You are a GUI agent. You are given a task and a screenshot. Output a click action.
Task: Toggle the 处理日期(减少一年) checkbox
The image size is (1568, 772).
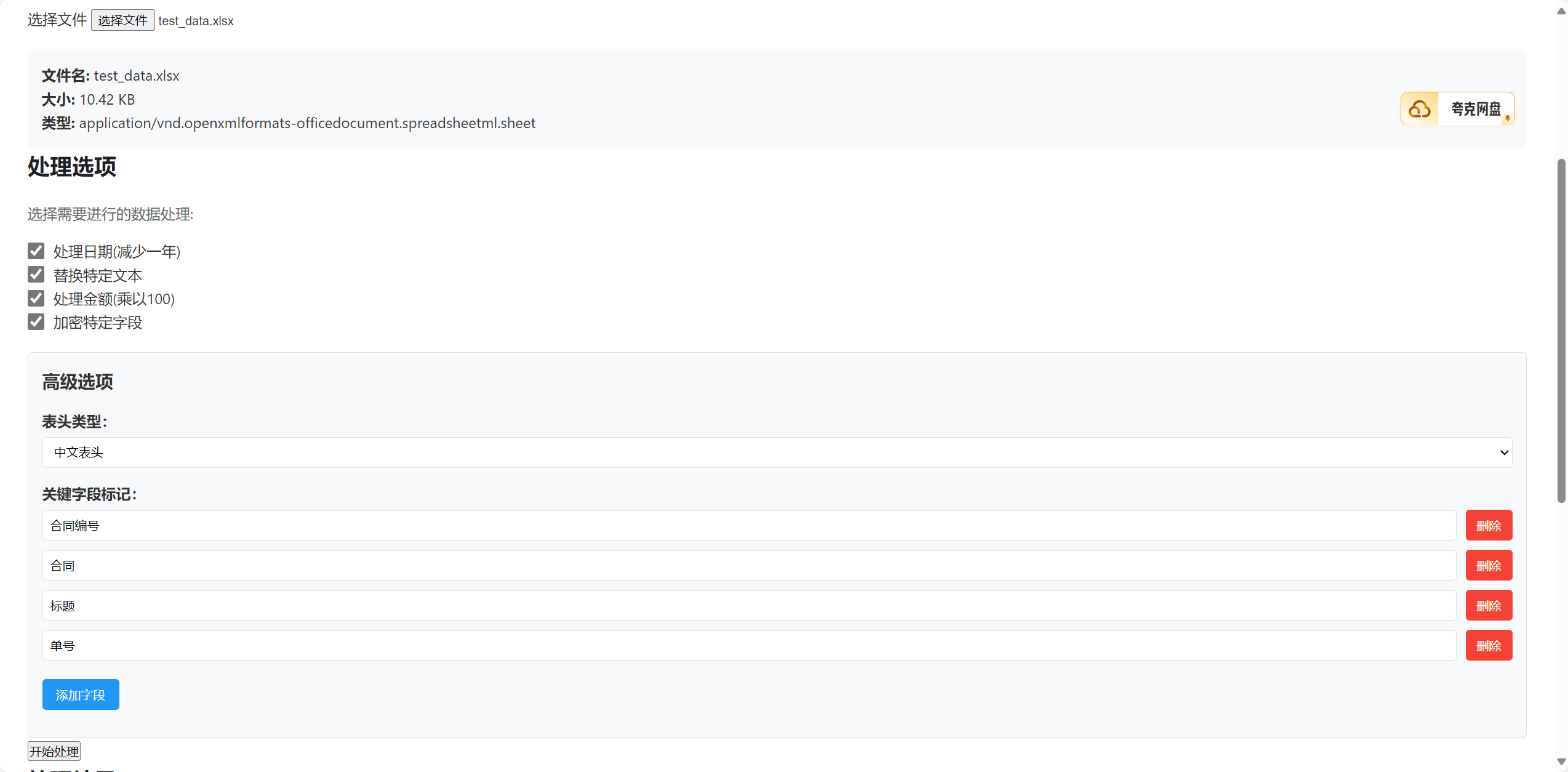pos(36,251)
